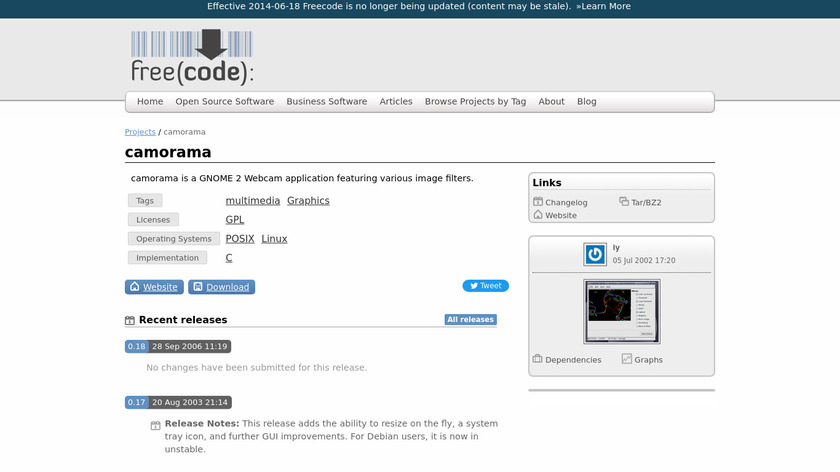Enlarge the camorama screenshot thumbnail
Screen dimensions: 840x472
tap(621, 311)
